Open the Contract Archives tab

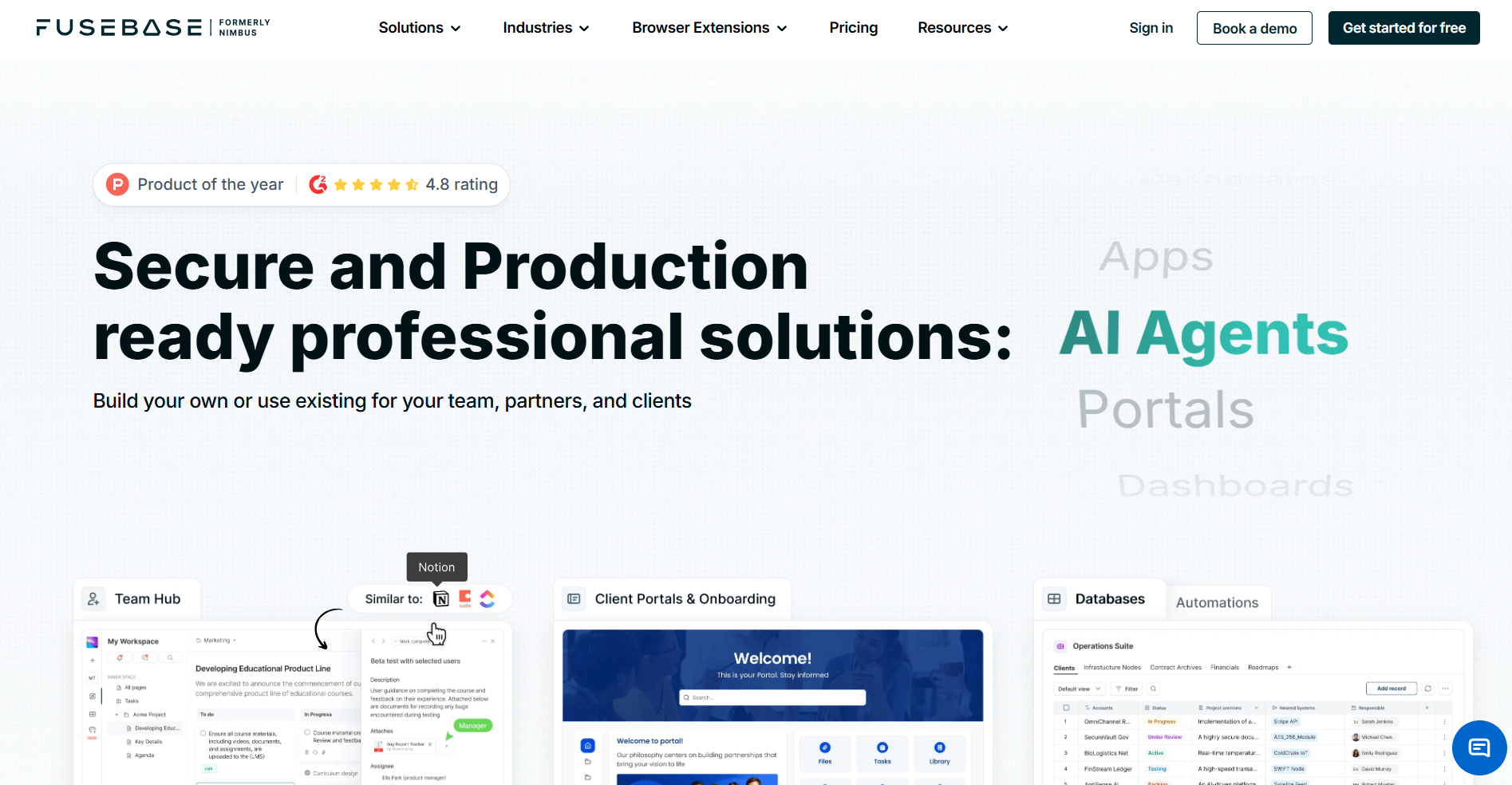tap(1176, 668)
